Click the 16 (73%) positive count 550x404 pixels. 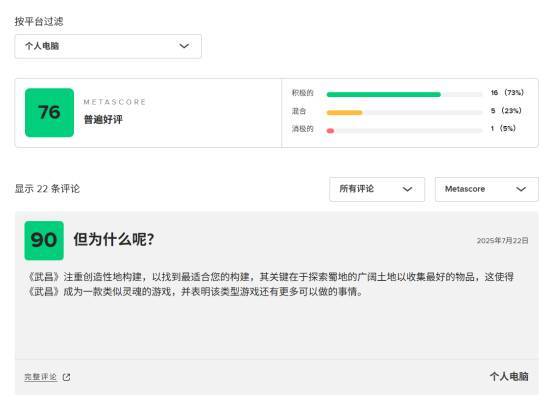[x=507, y=93]
